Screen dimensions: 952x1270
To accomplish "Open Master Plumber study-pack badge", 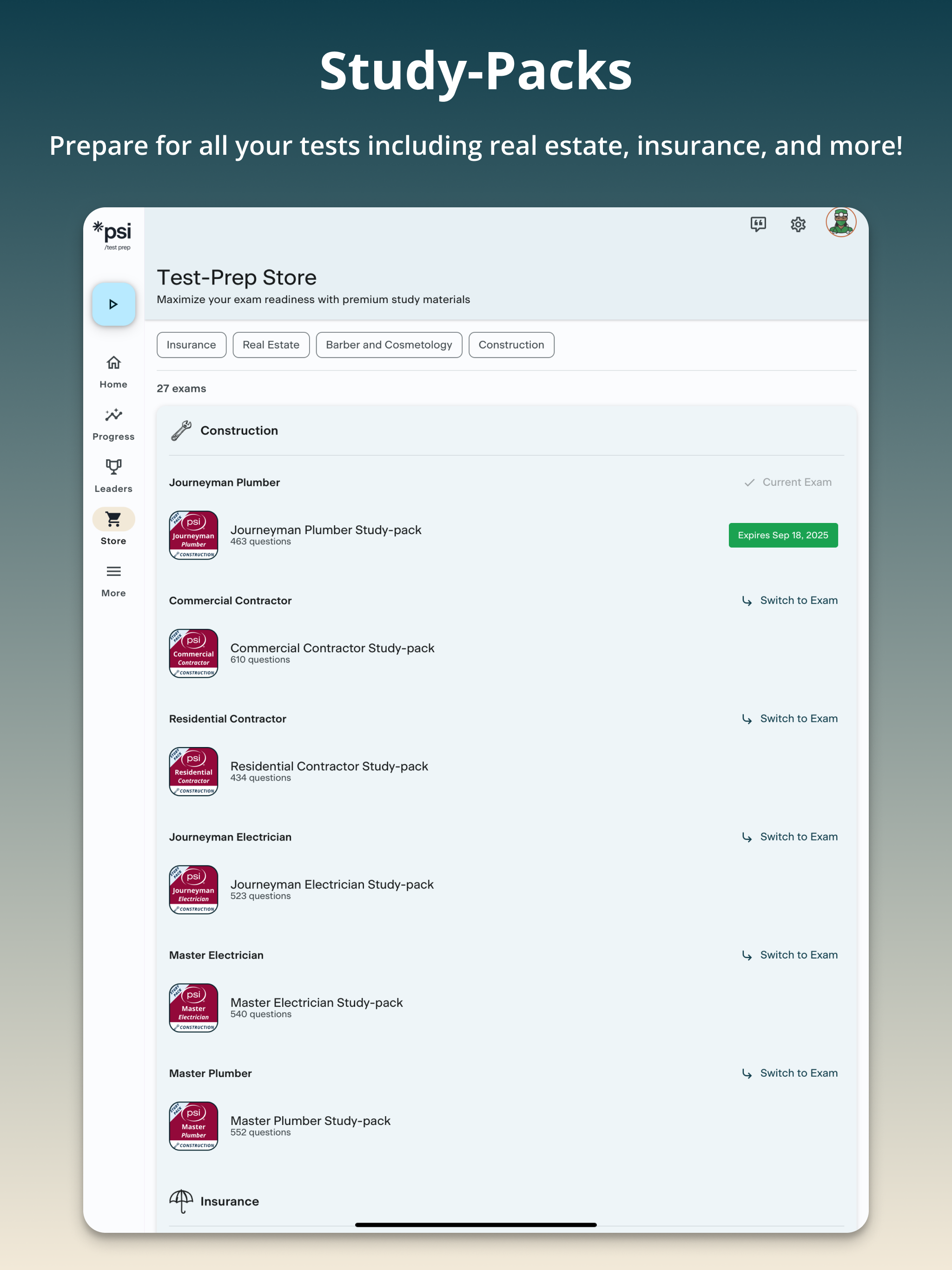I will click(x=193, y=1126).
